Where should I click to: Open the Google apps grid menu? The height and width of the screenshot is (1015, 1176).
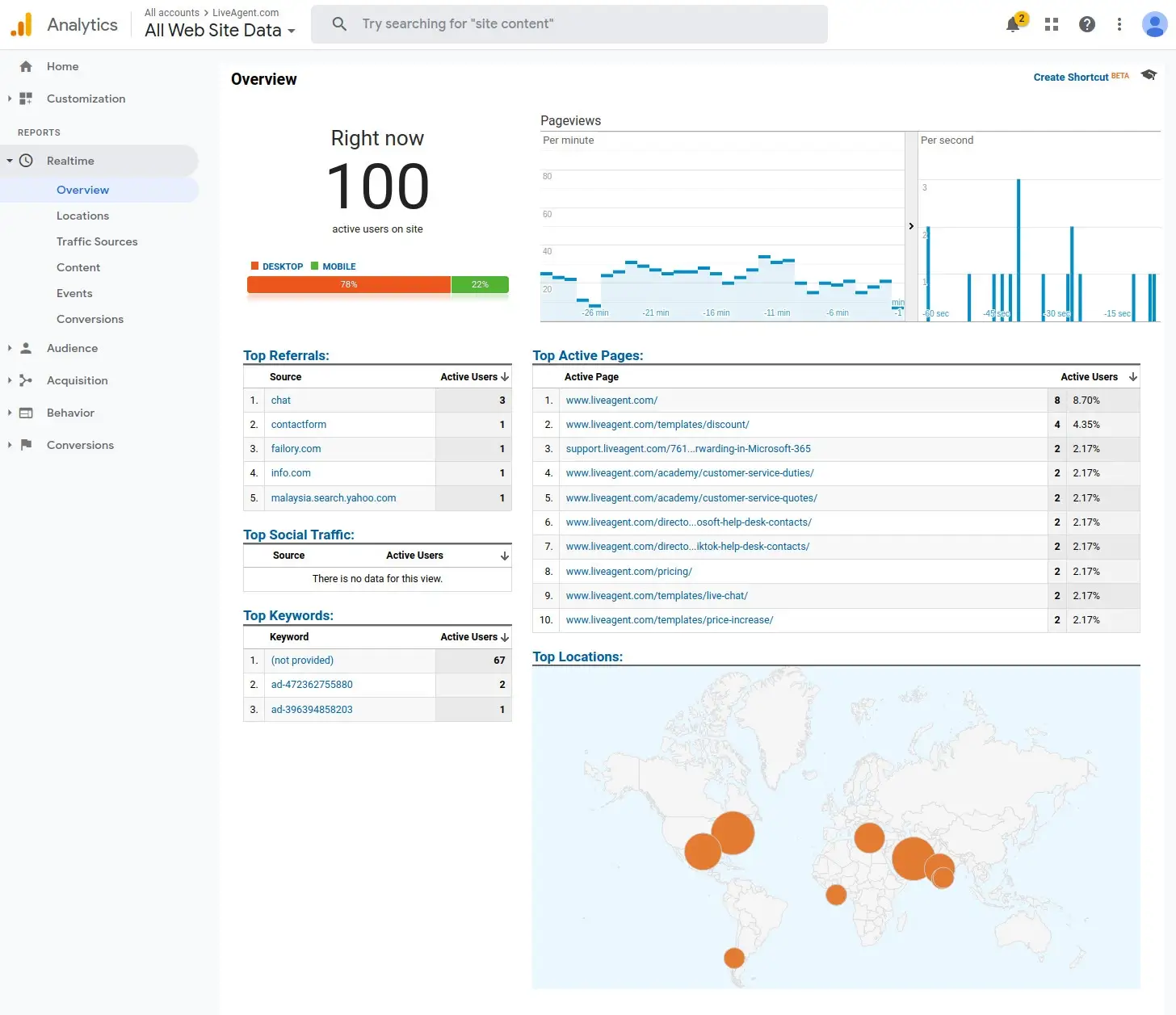click(1051, 24)
